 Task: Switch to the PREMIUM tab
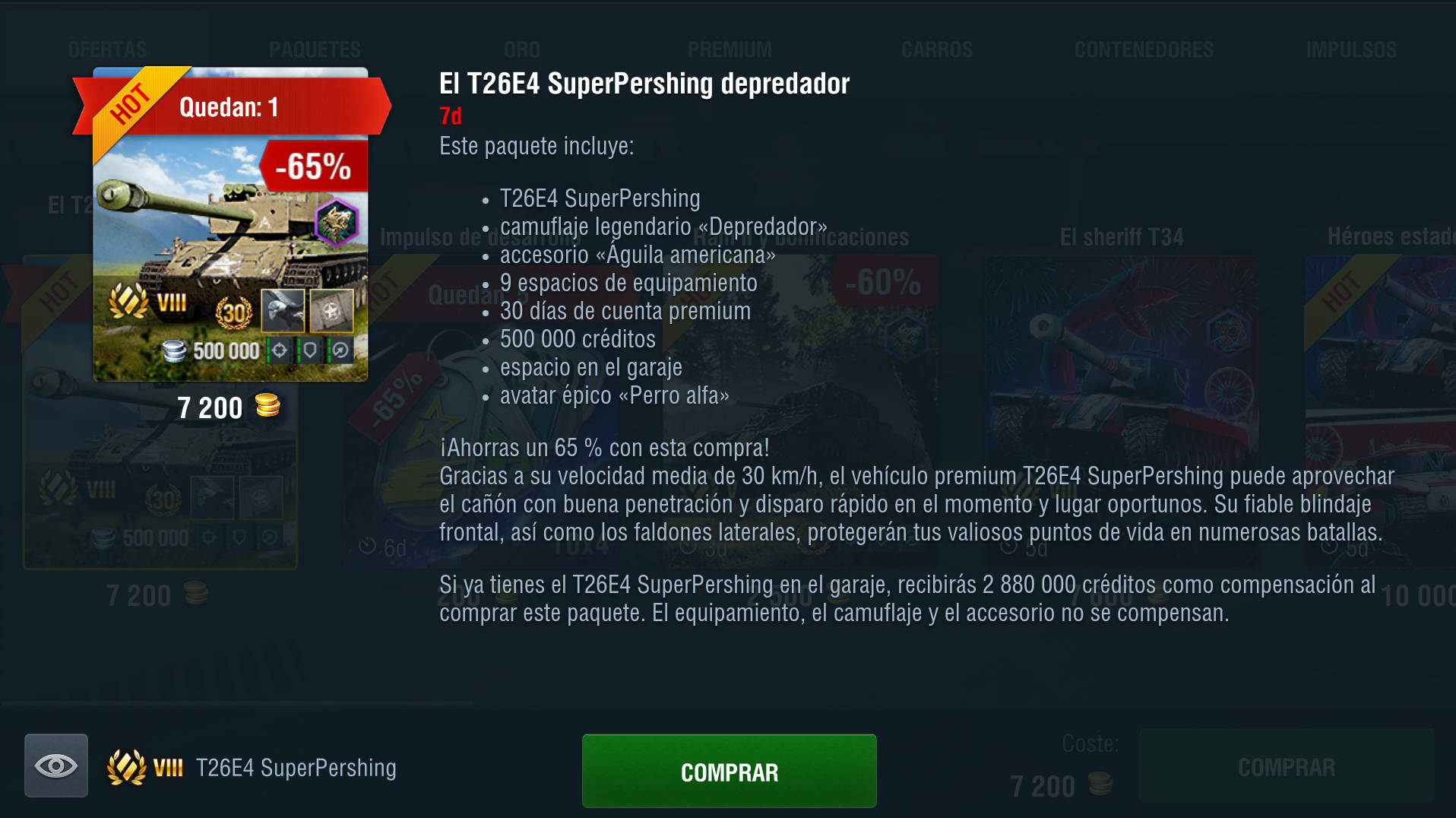(x=730, y=50)
